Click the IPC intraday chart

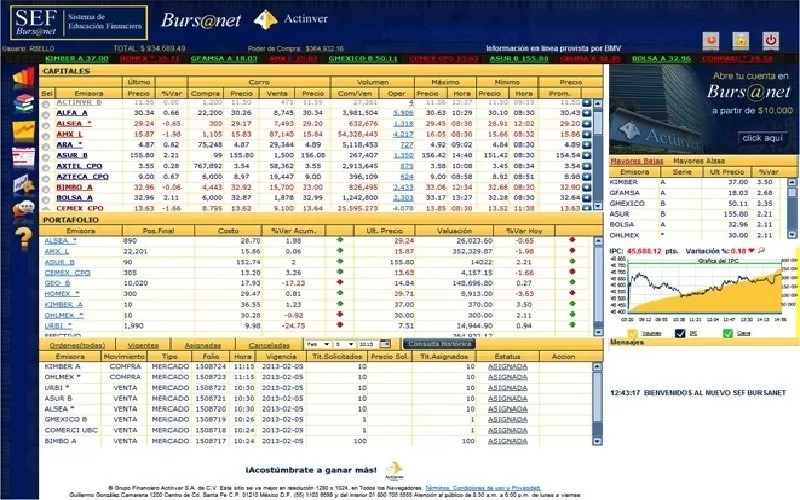[704, 286]
